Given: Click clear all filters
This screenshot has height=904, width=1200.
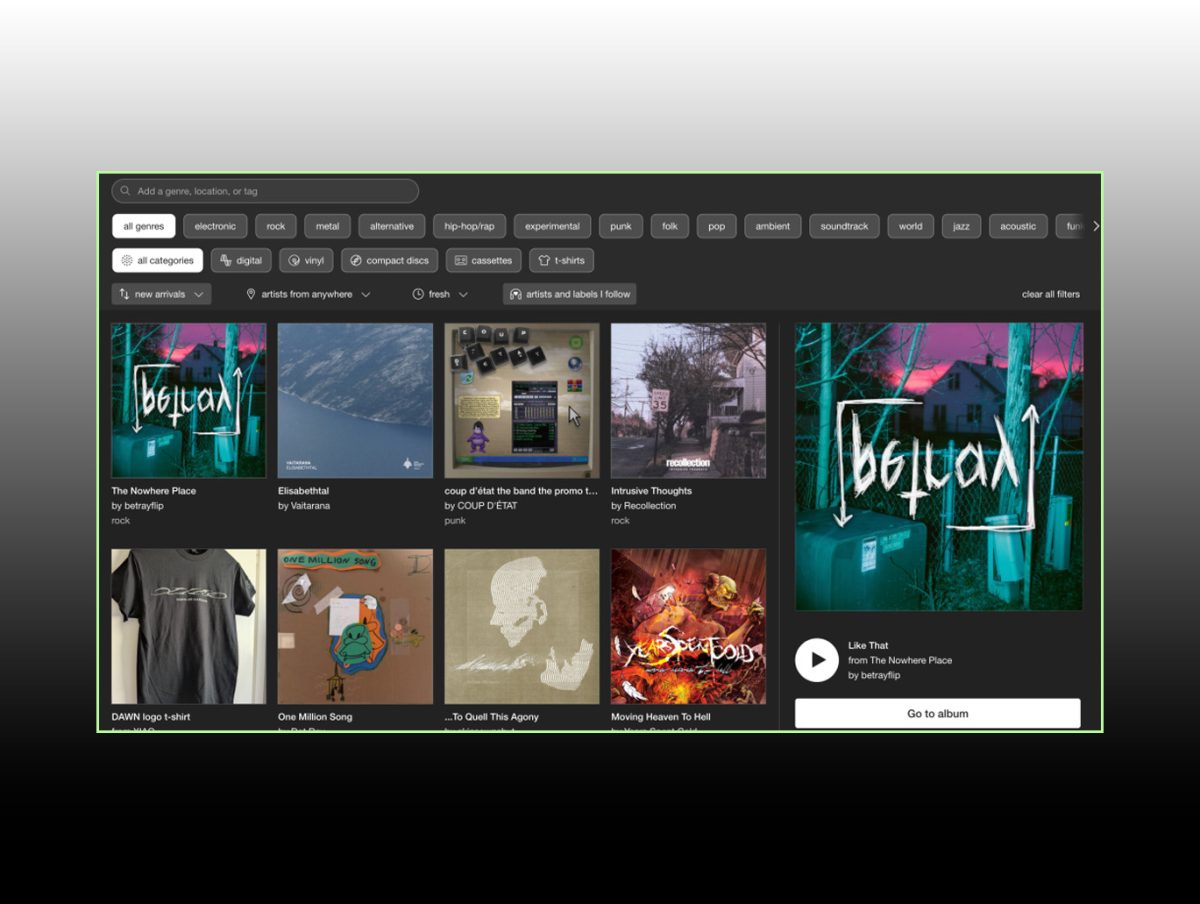Looking at the screenshot, I should pyautogui.click(x=1051, y=294).
